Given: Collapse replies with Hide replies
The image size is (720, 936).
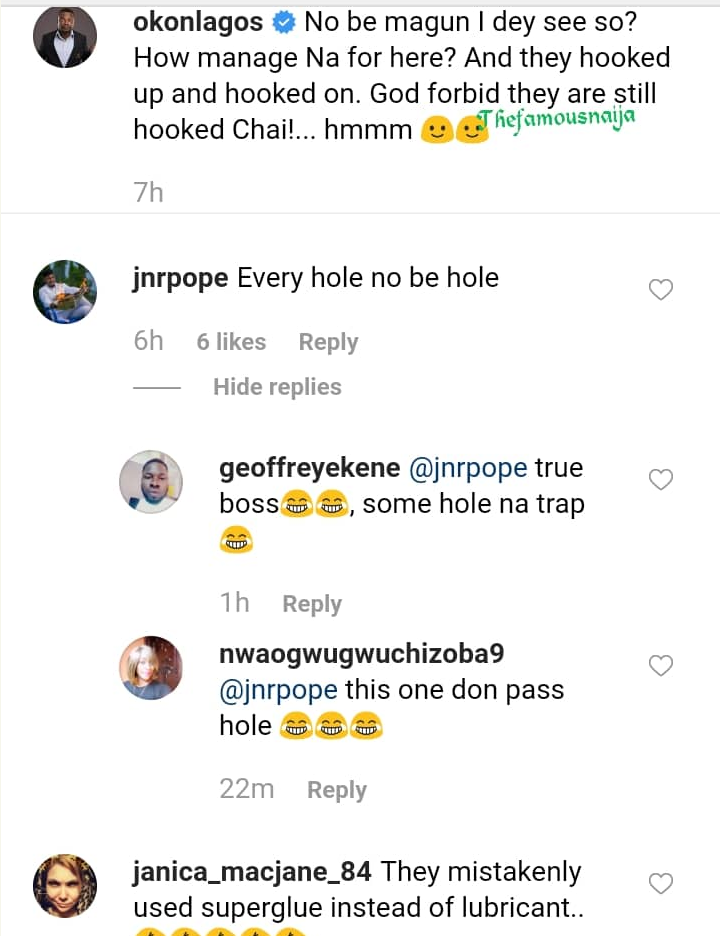Looking at the screenshot, I should pyautogui.click(x=277, y=387).
